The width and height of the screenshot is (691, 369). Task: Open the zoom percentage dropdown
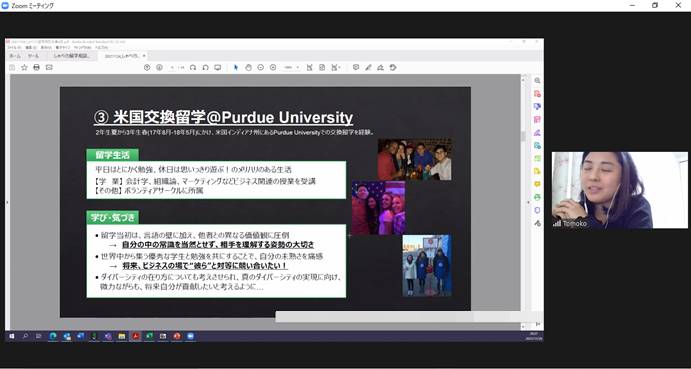(292, 67)
